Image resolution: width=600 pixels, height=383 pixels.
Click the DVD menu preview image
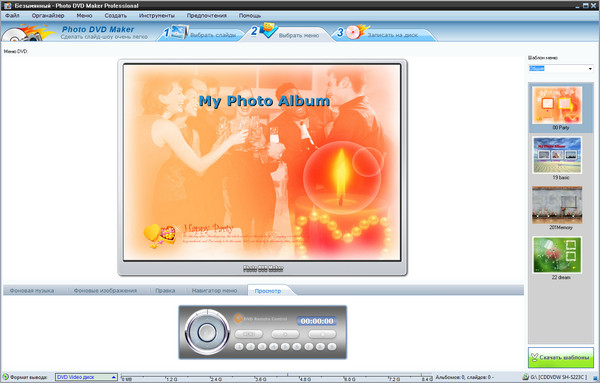pyautogui.click(x=262, y=163)
